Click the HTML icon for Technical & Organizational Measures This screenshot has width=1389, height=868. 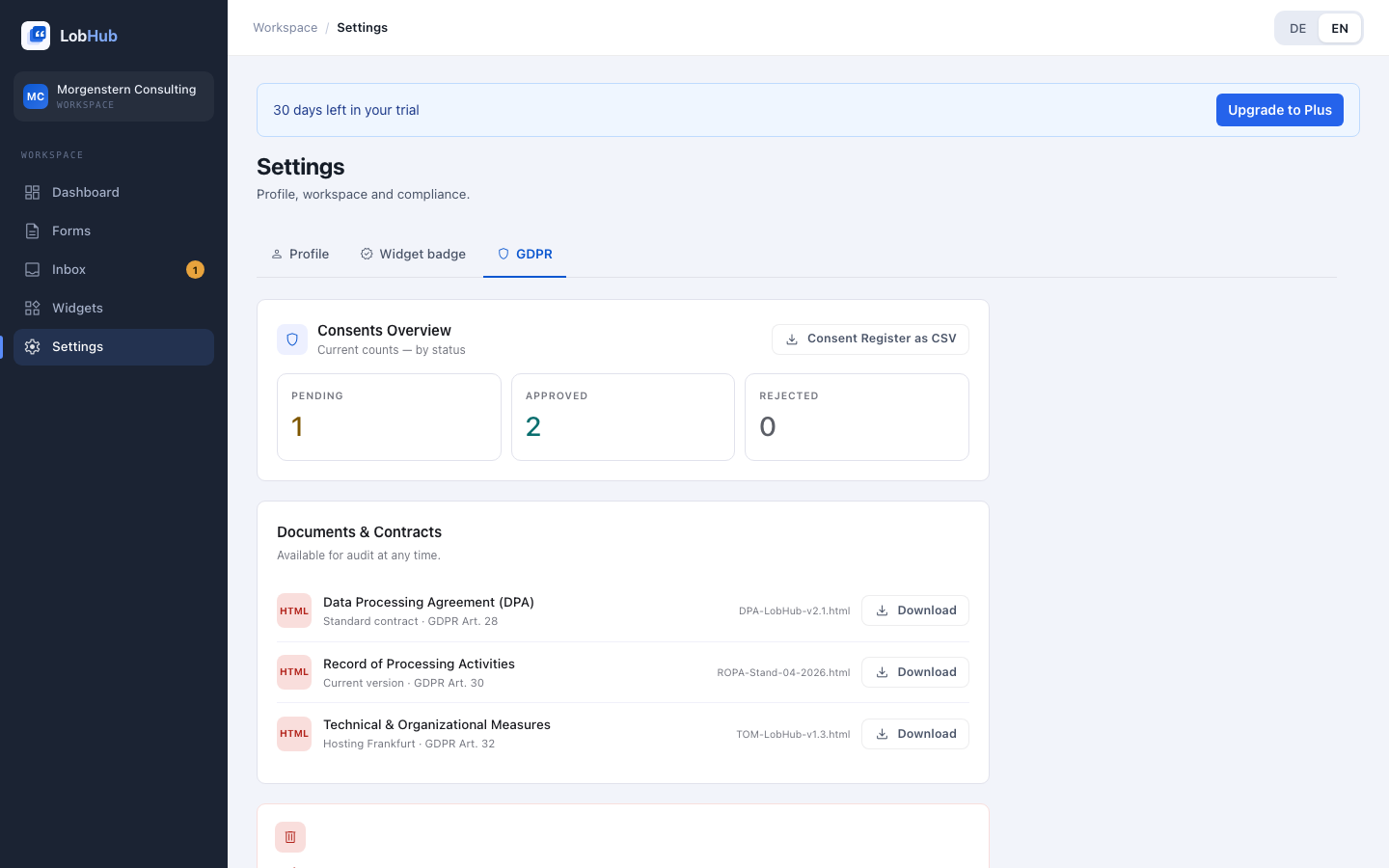(x=294, y=734)
